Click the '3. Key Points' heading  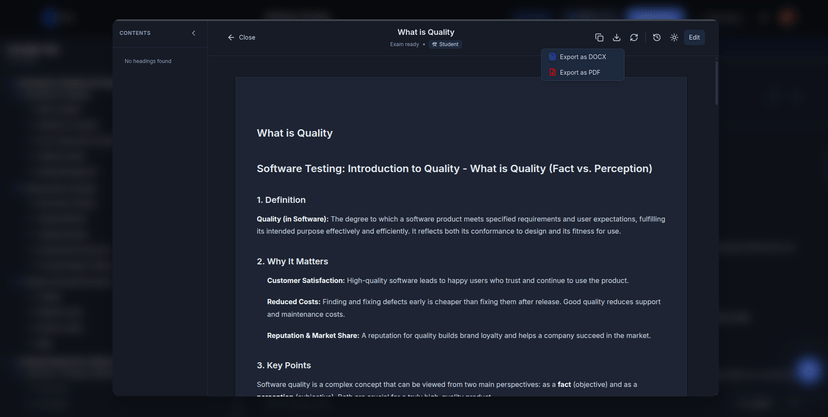click(x=284, y=366)
